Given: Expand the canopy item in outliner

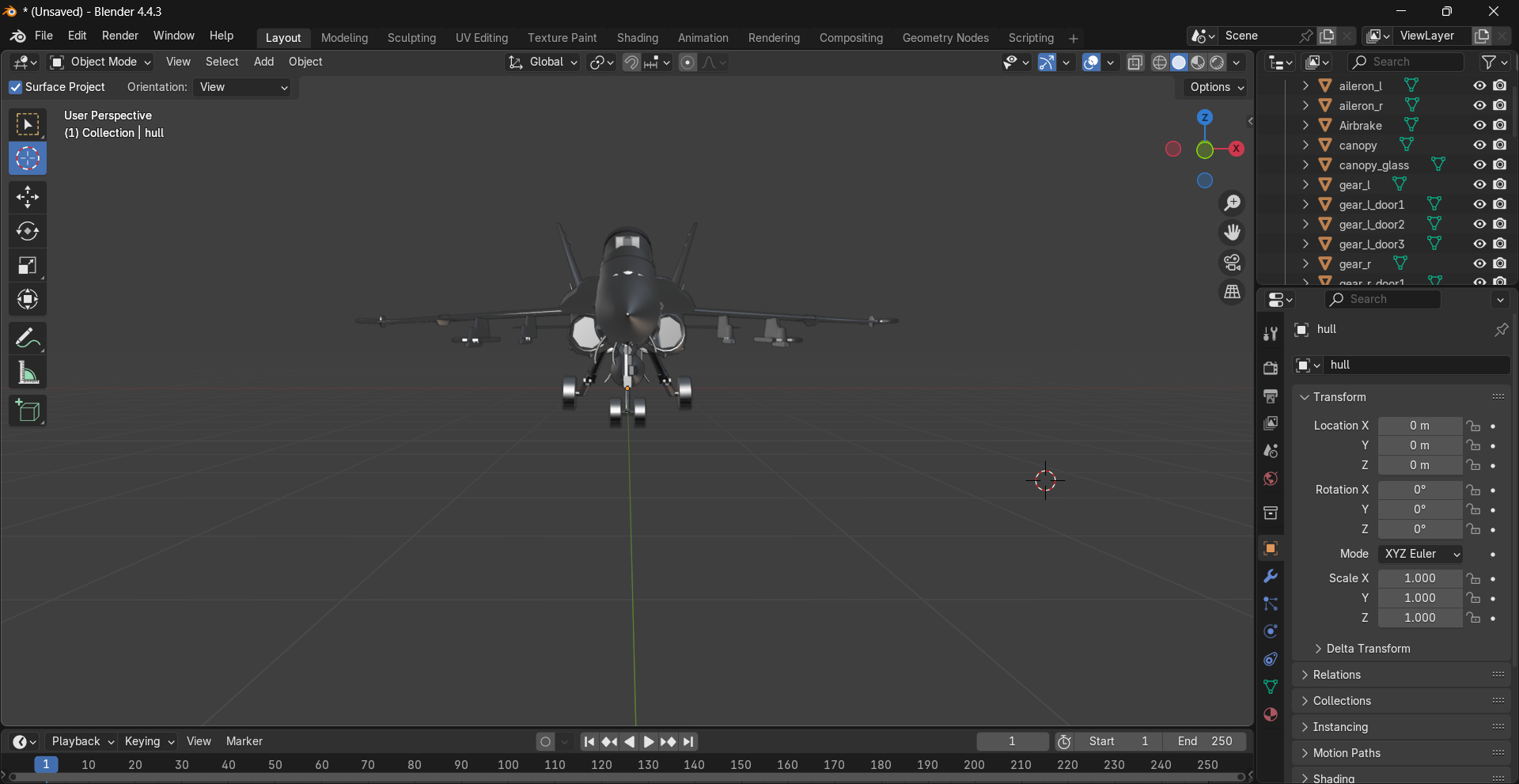Looking at the screenshot, I should [x=1305, y=145].
